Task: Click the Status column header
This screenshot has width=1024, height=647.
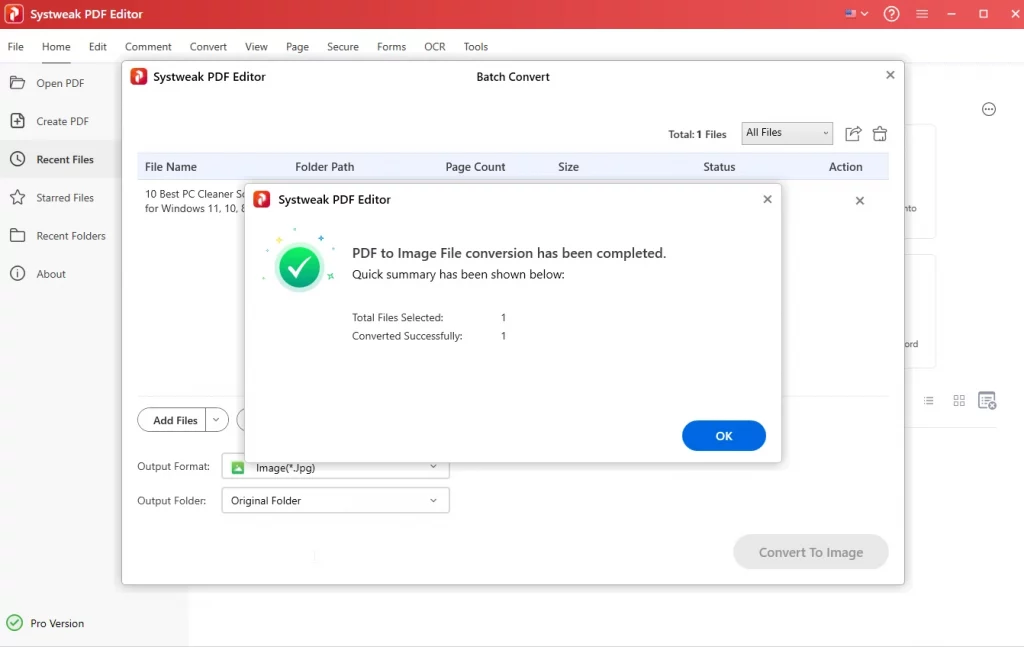Action: (x=719, y=166)
